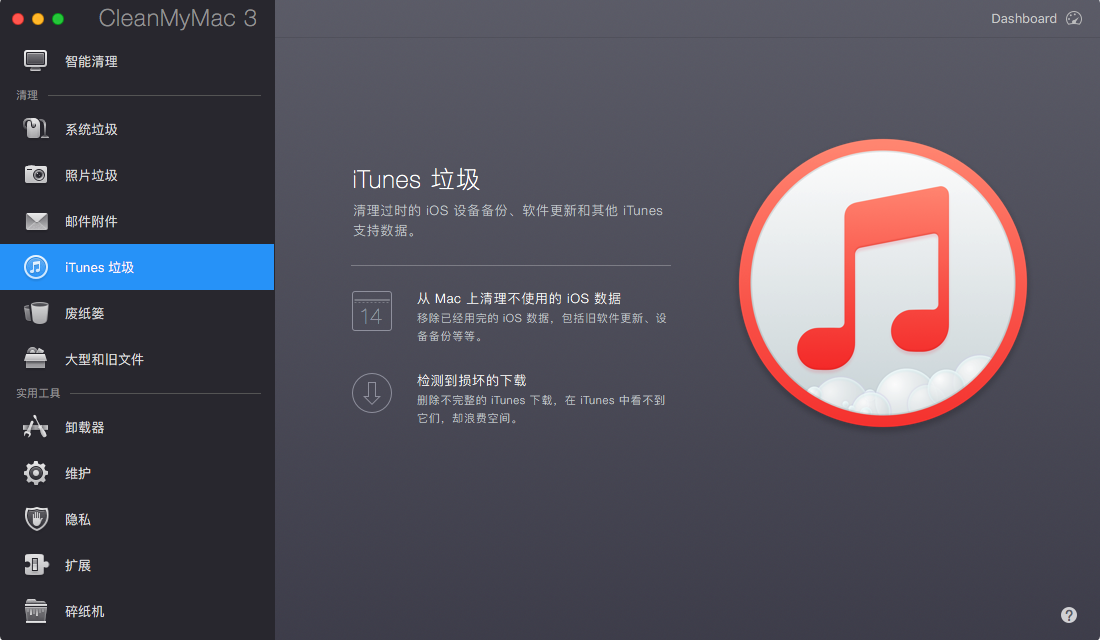Click the 大型和旧文件 box icon
The height and width of the screenshot is (640, 1100).
35,359
